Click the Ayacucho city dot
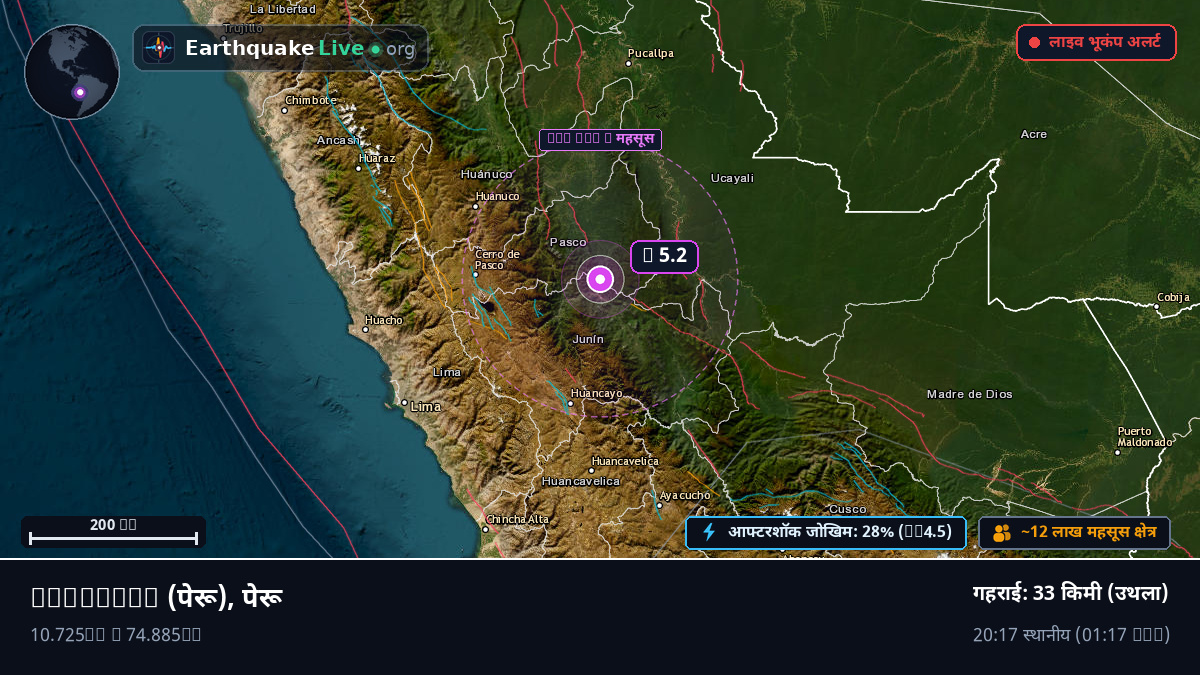Viewport: 1200px width, 675px height. pyautogui.click(x=659, y=505)
